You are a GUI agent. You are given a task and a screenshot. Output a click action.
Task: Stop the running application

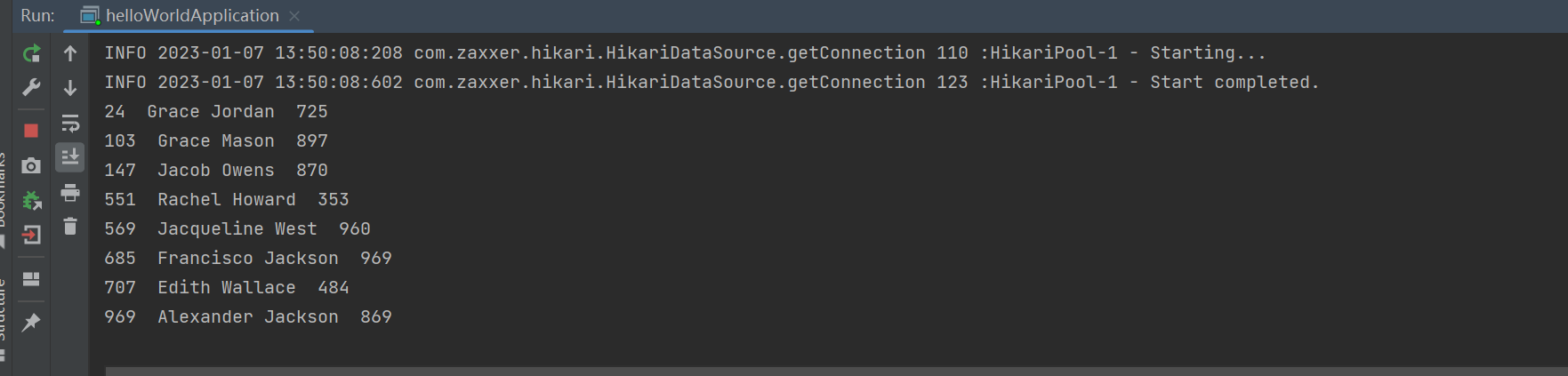click(31, 131)
